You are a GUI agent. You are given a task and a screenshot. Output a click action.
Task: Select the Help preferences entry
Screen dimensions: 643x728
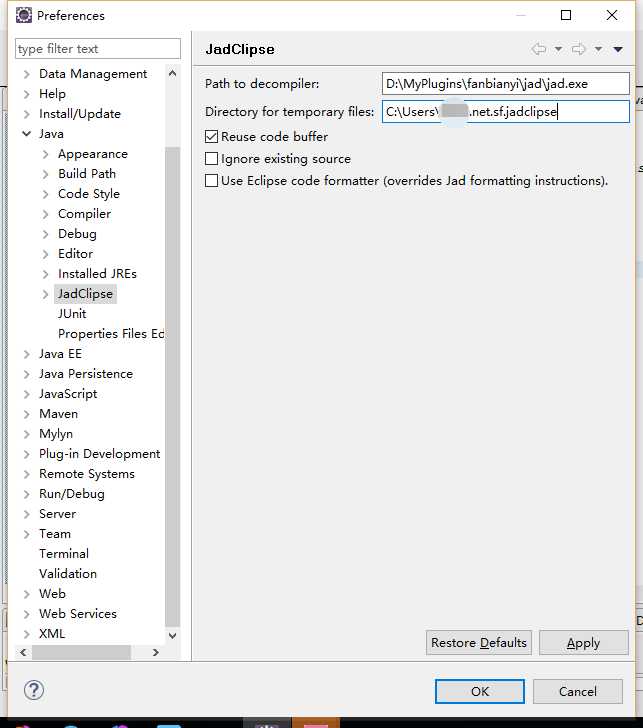click(52, 94)
